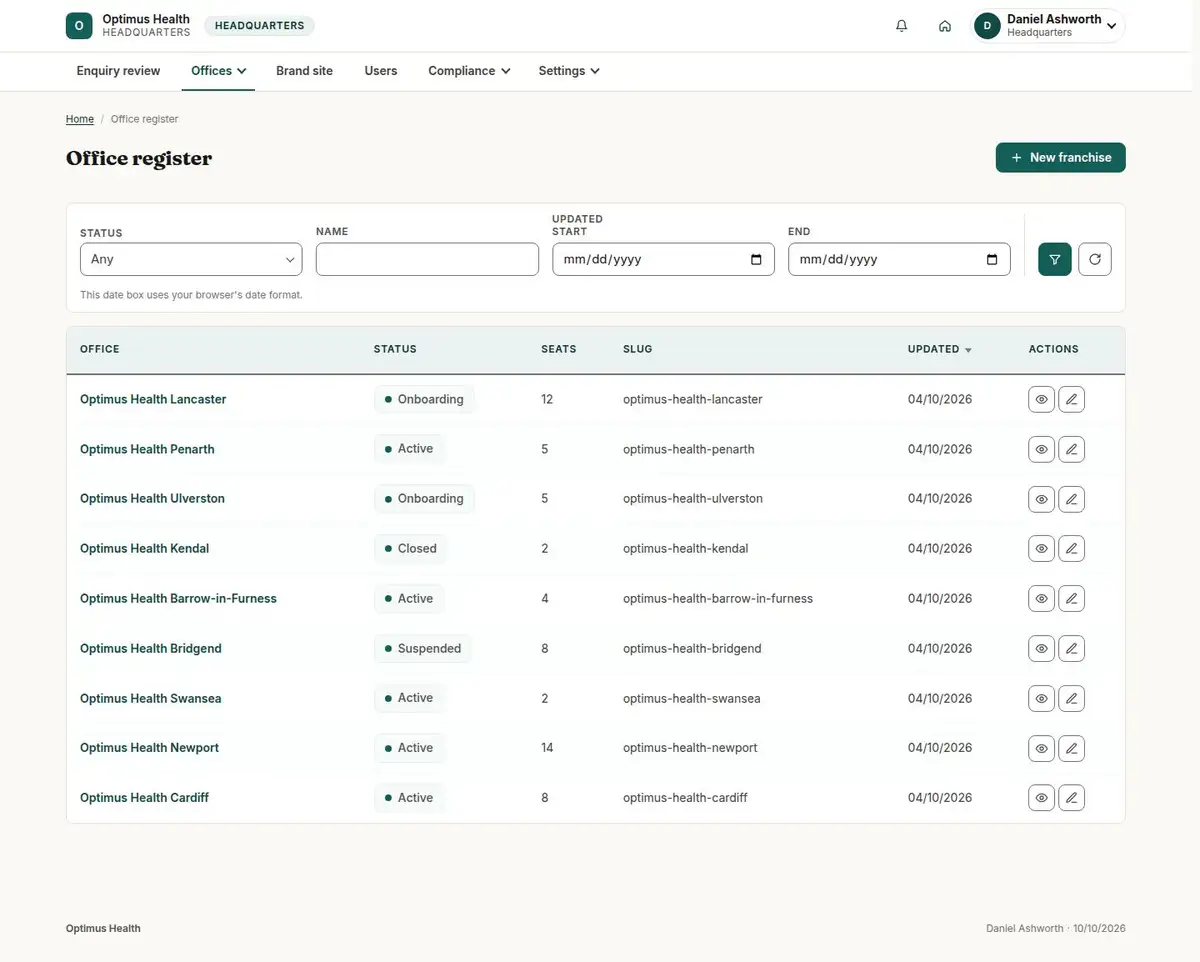
Task: Follow the Home breadcrumb link
Action: [80, 119]
